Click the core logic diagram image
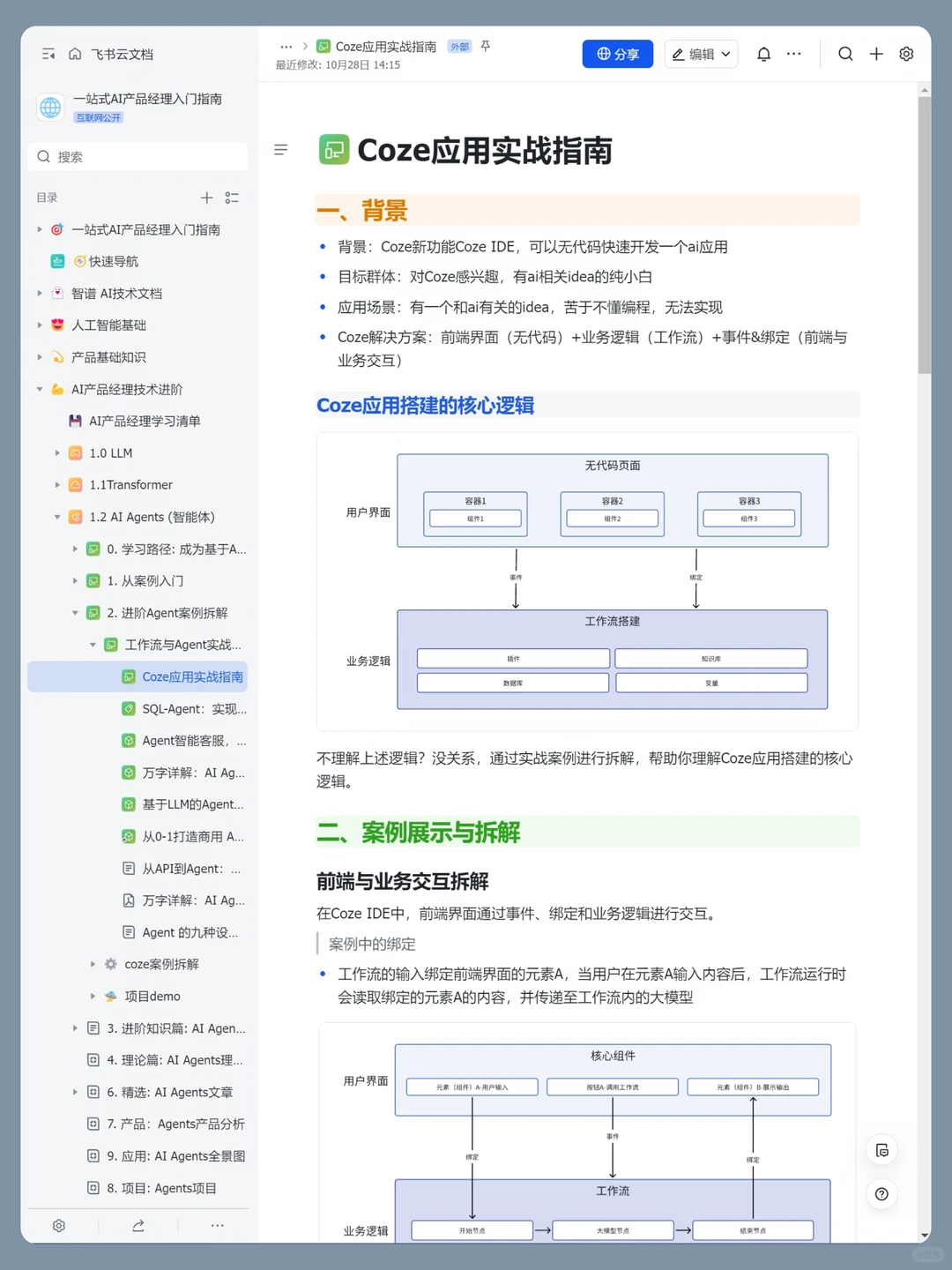This screenshot has height=1270, width=952. click(587, 581)
